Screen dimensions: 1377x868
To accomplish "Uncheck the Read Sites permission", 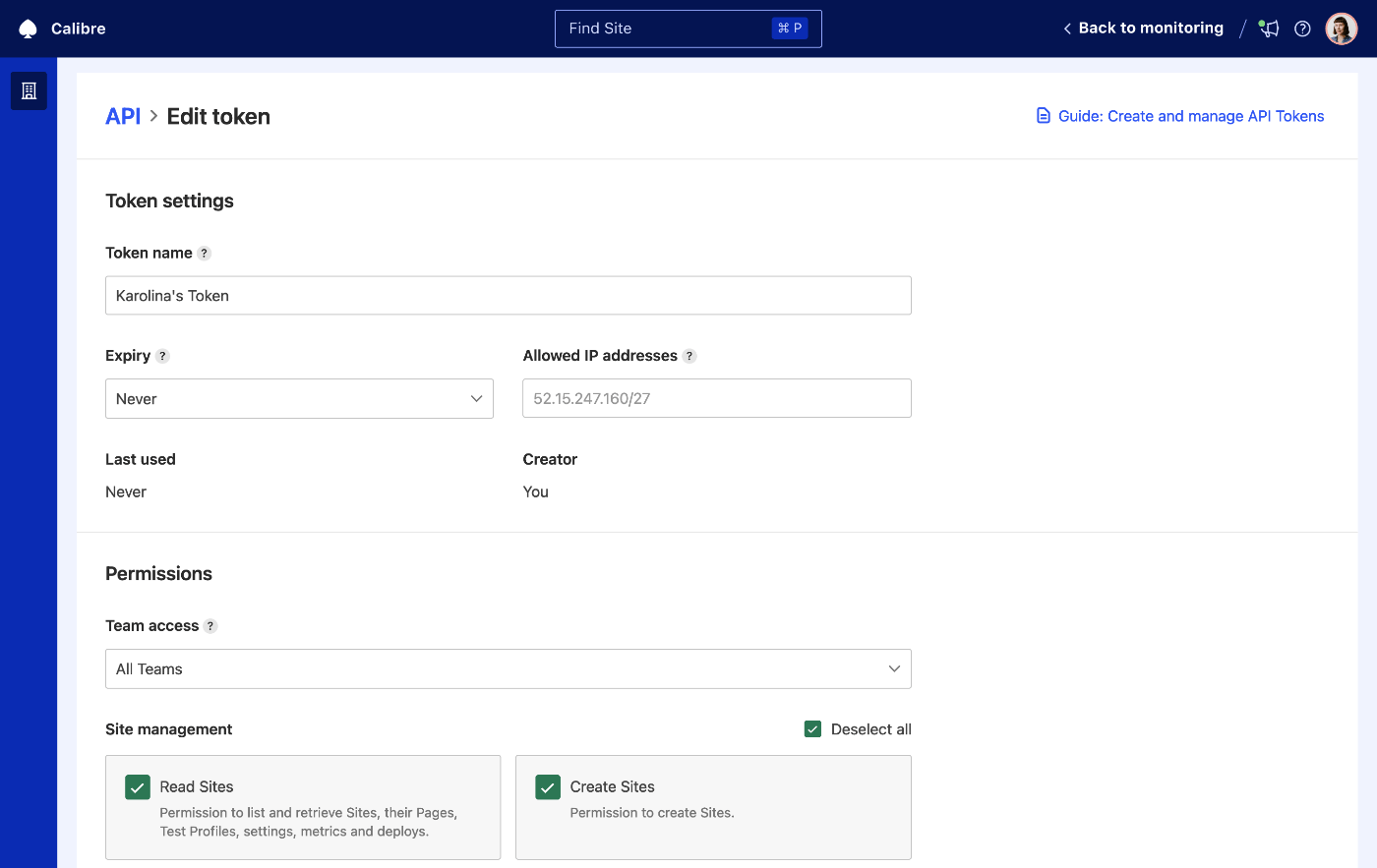I will point(137,786).
